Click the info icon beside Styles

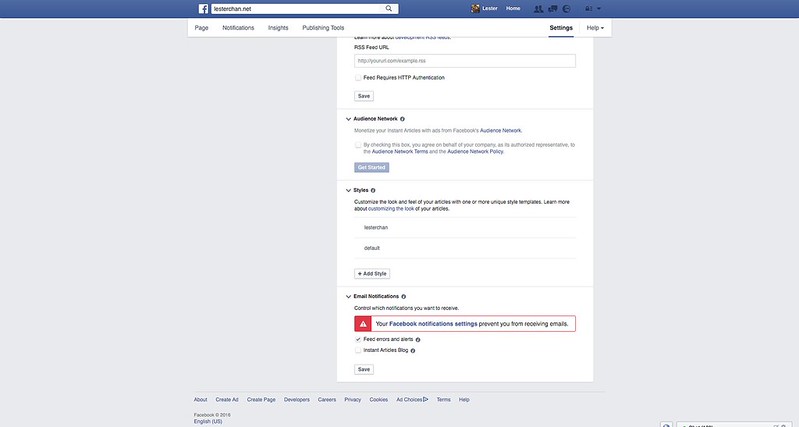click(x=373, y=190)
